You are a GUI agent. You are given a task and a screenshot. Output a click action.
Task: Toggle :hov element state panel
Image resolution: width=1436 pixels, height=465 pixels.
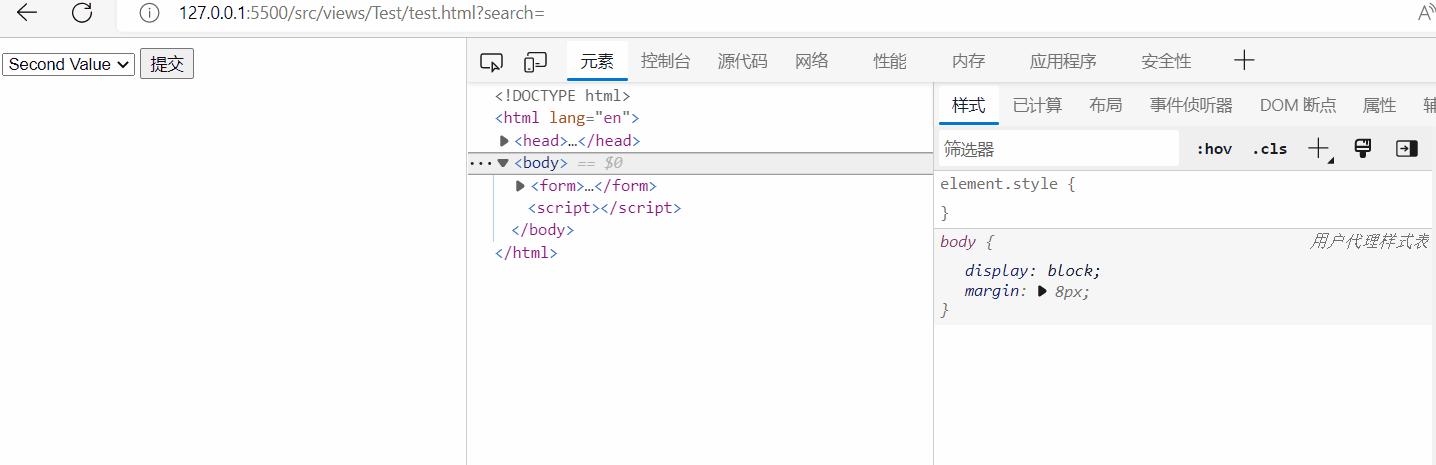coord(1214,149)
